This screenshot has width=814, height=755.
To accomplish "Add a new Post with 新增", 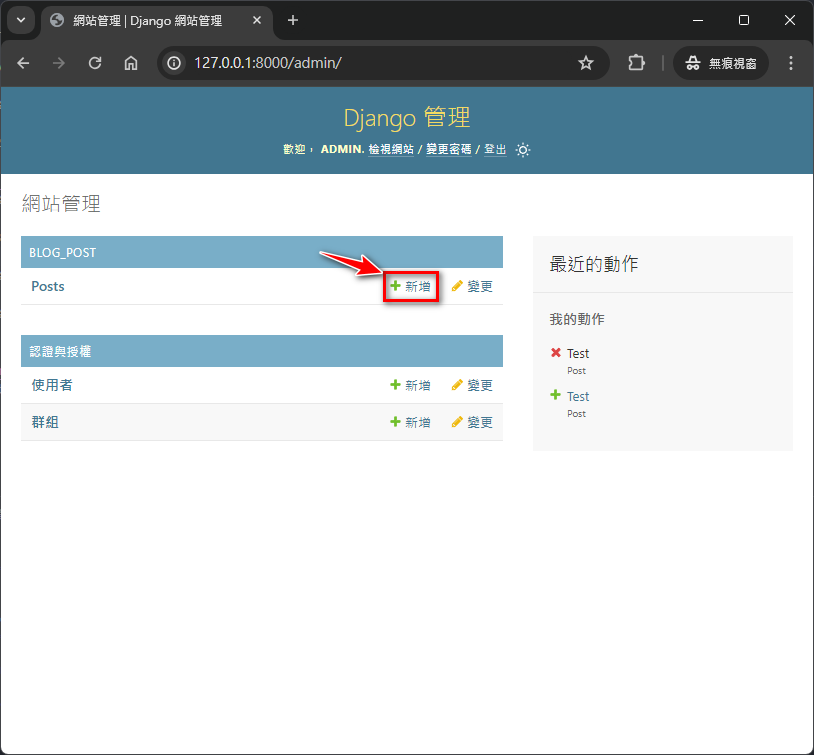I will pos(411,286).
